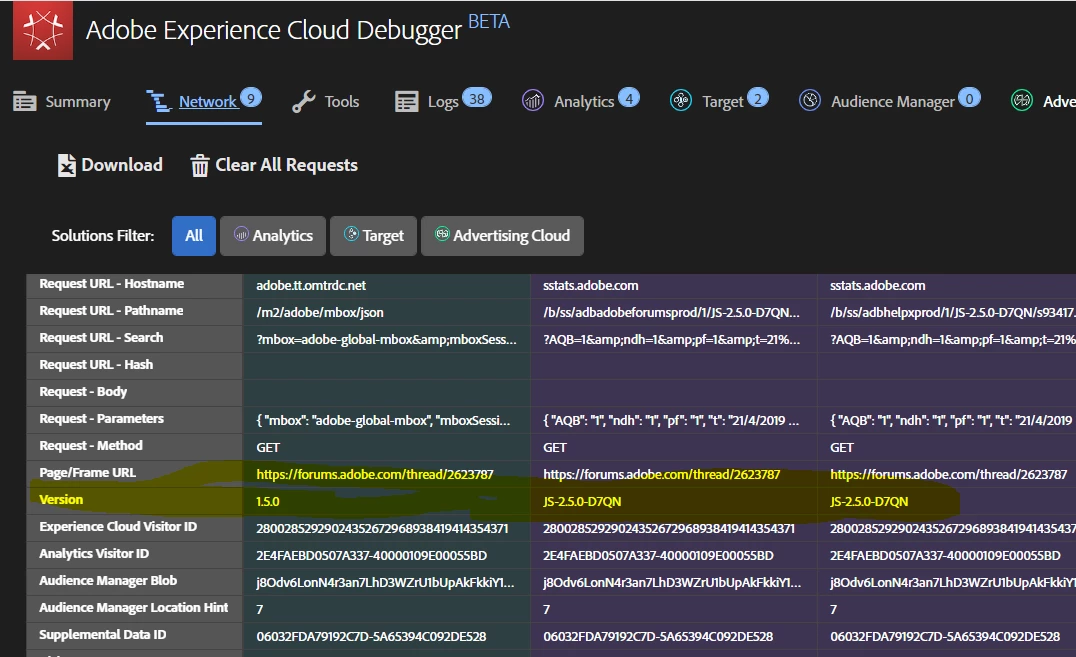Click the Audience Manager icon

[810, 101]
